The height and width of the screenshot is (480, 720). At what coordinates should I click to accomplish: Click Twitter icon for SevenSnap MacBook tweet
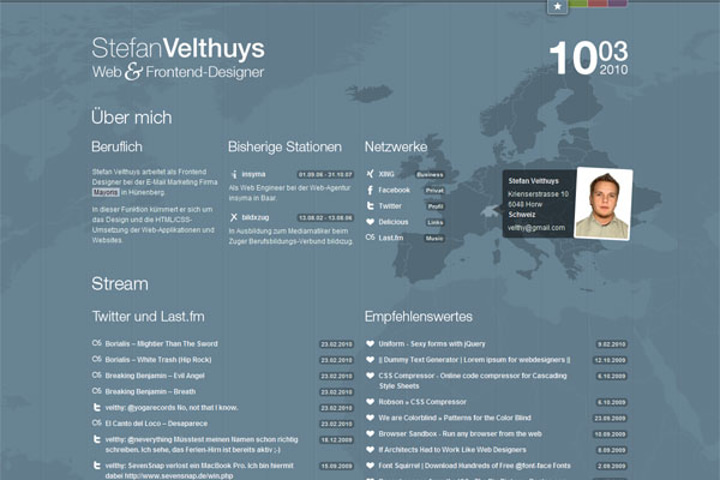tap(96, 465)
